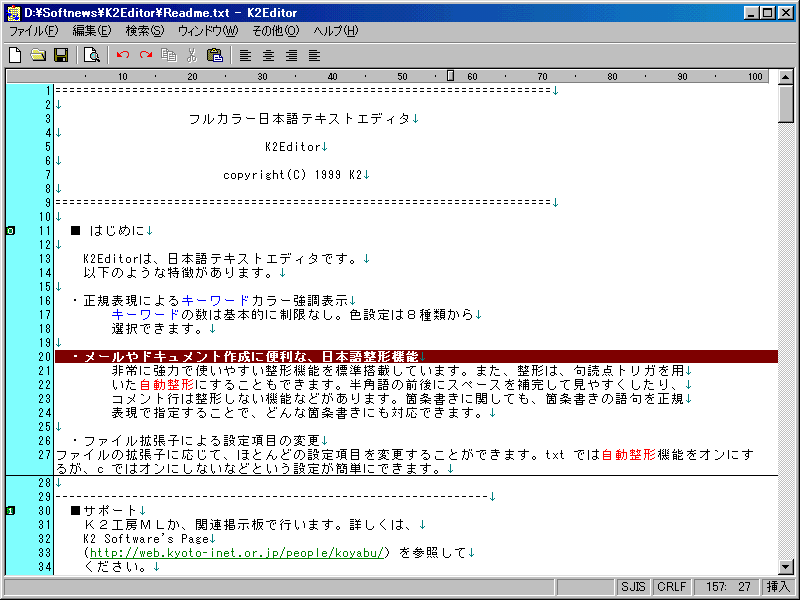
Task: Open the 編集(E) menu
Action: pos(91,31)
